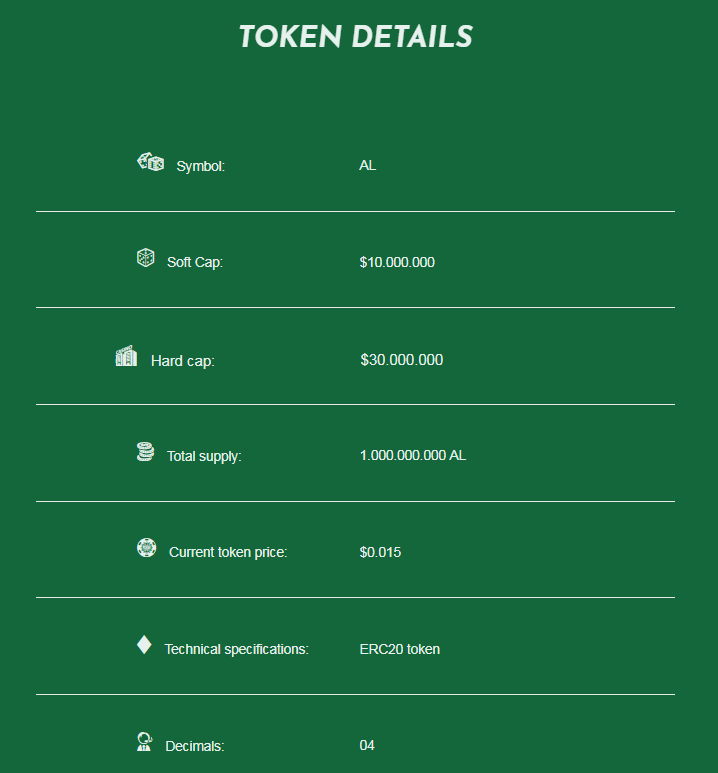Click the TOKEN DETAILS heading
Viewport: 718px width, 773px height.
point(355,37)
